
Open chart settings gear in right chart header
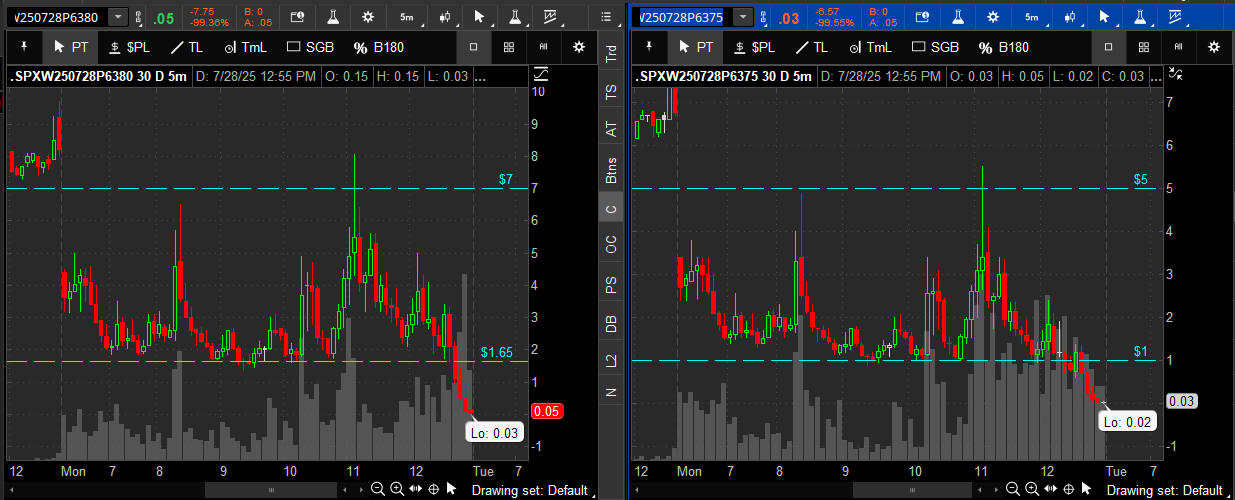pyautogui.click(x=992, y=17)
